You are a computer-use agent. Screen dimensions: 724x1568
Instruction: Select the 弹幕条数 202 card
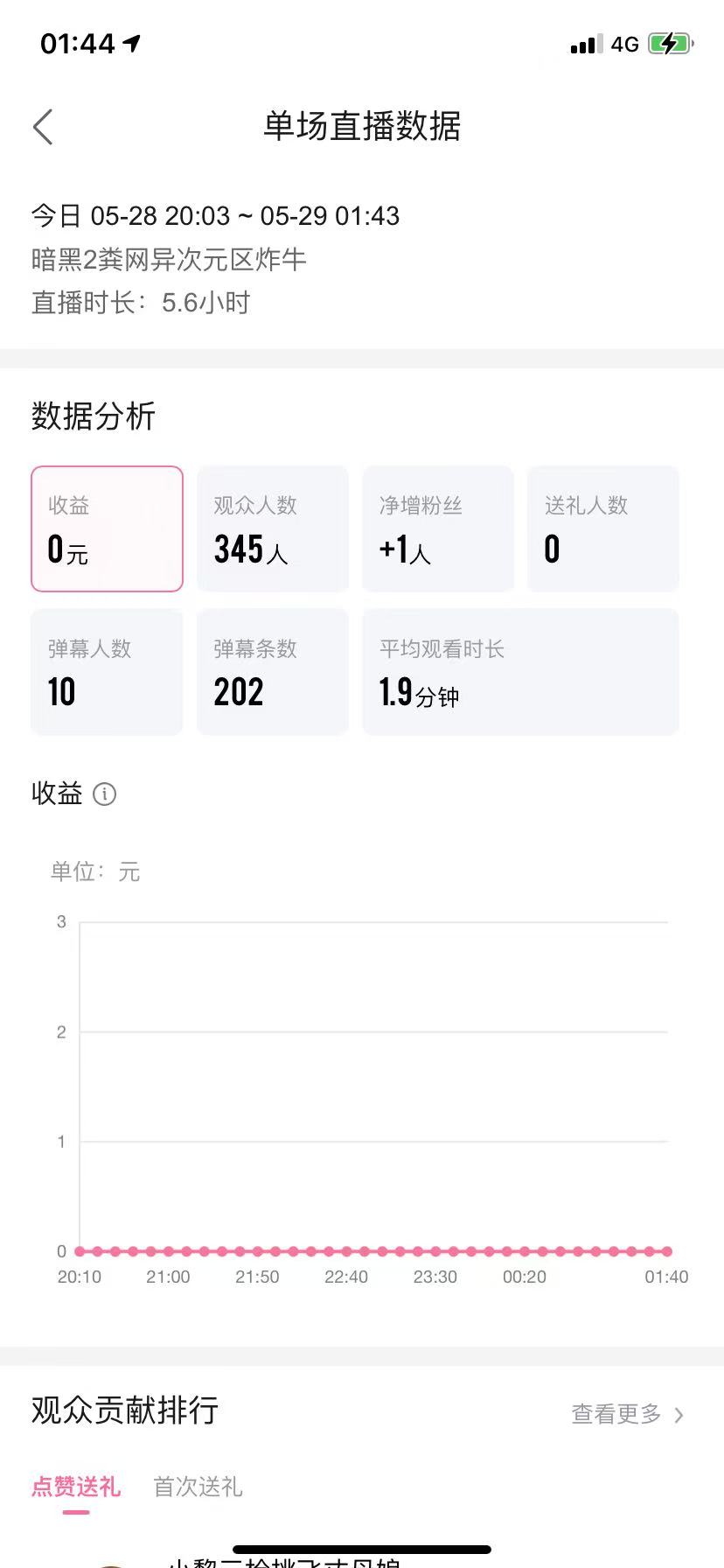click(273, 672)
